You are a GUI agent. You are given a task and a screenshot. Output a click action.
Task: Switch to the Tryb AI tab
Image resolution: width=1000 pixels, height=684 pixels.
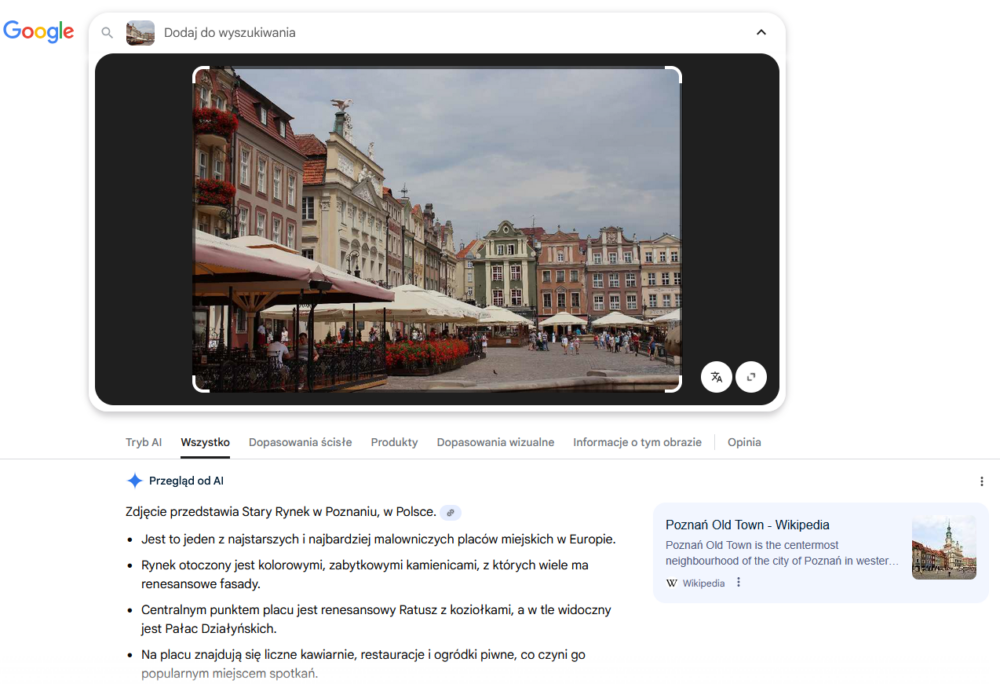pos(144,442)
